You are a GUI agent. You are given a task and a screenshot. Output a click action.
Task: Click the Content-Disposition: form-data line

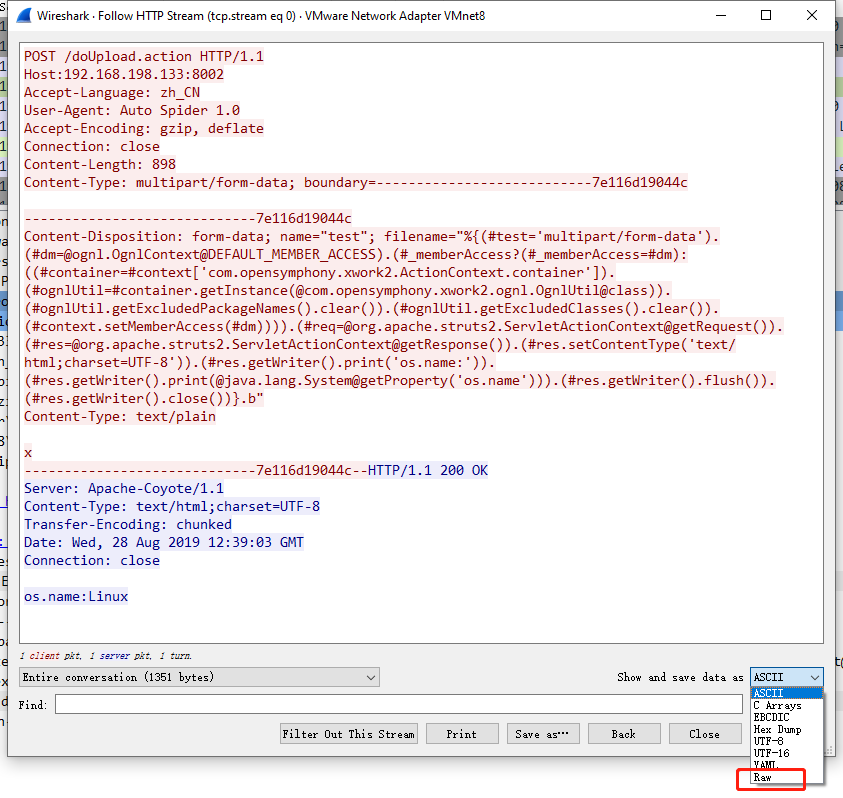tap(372, 237)
